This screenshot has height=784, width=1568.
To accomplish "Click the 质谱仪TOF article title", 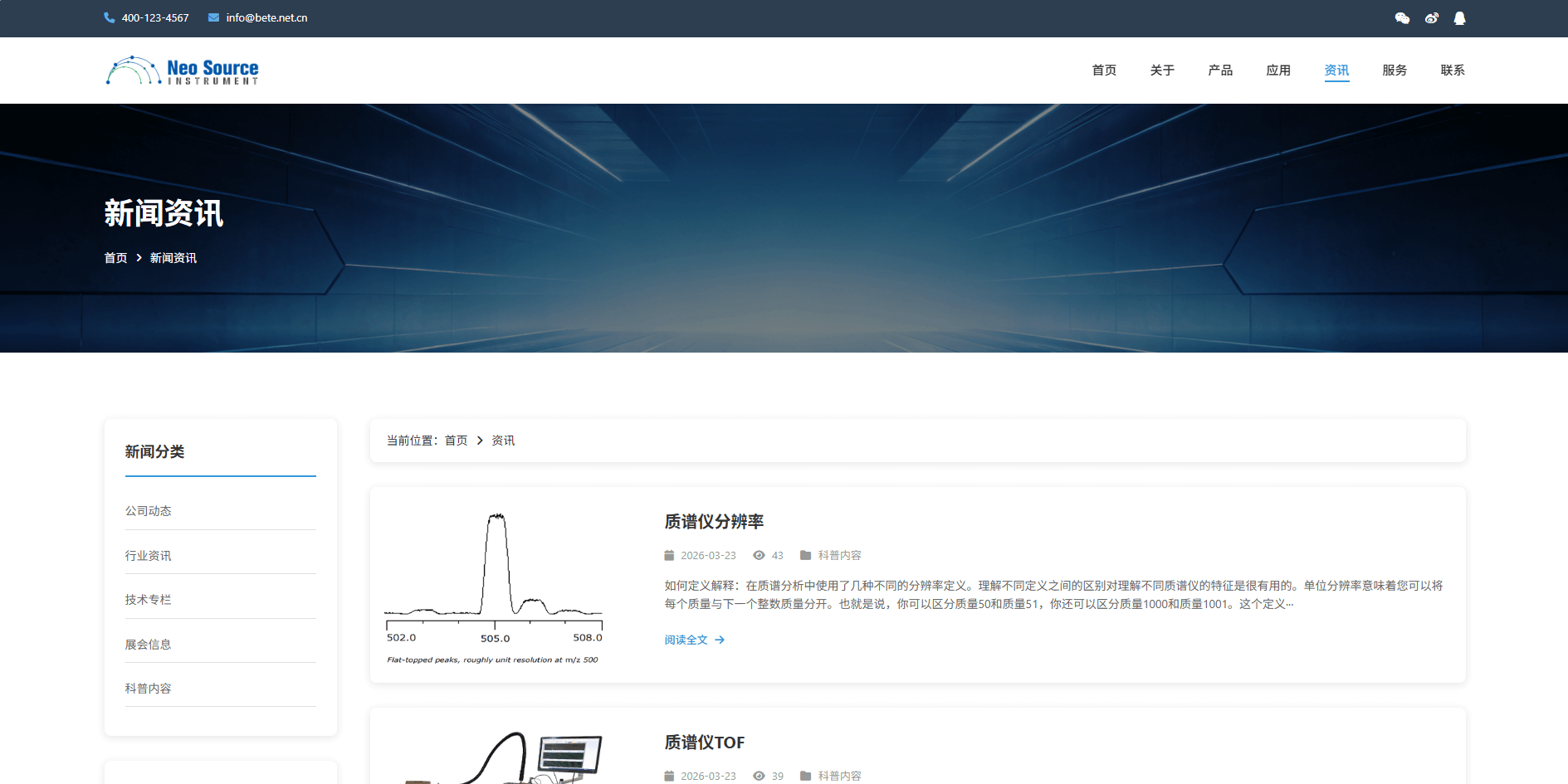I will point(704,743).
